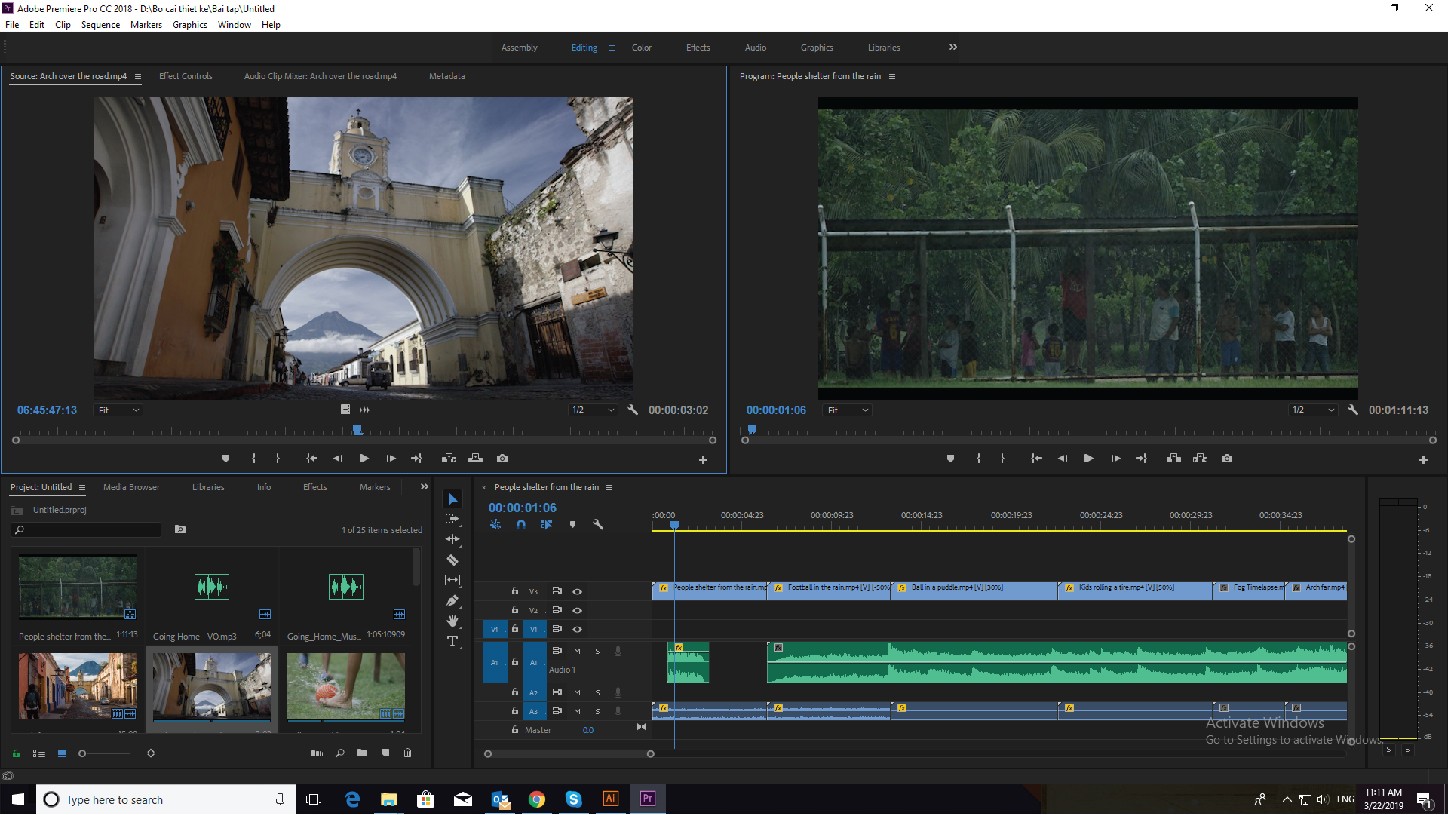Pick the Razor tool
Image resolution: width=1449 pixels, height=815 pixels.
click(x=452, y=560)
